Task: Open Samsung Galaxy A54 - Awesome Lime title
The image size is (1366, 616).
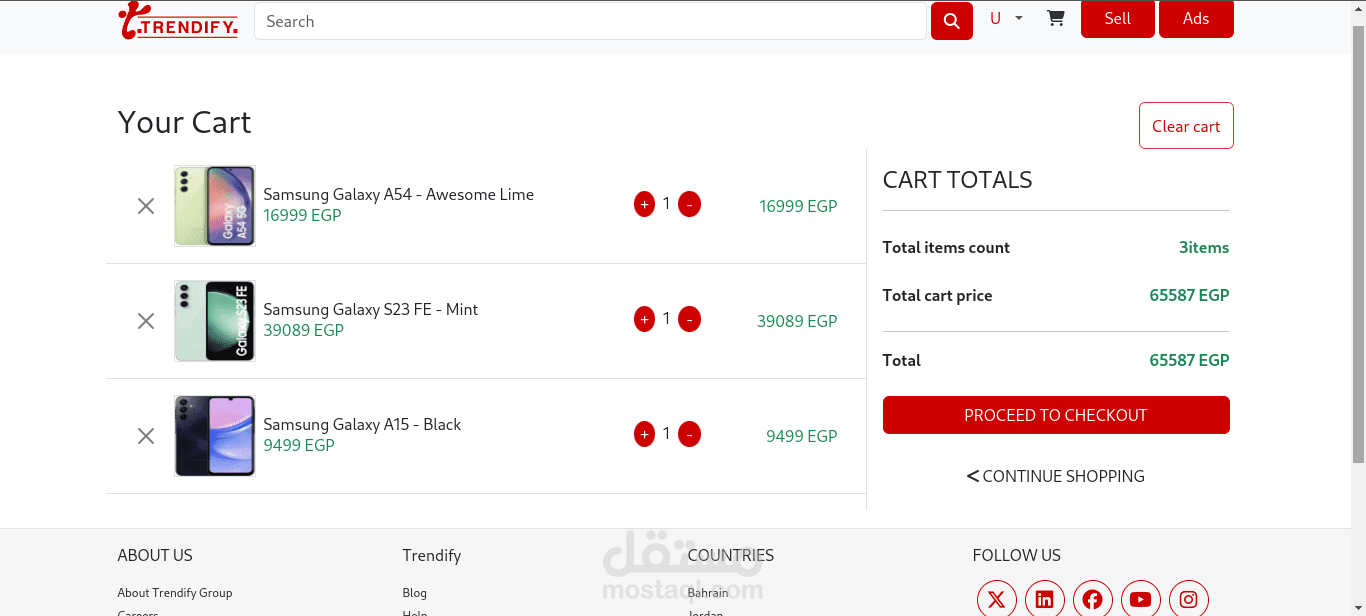Action: (x=399, y=194)
